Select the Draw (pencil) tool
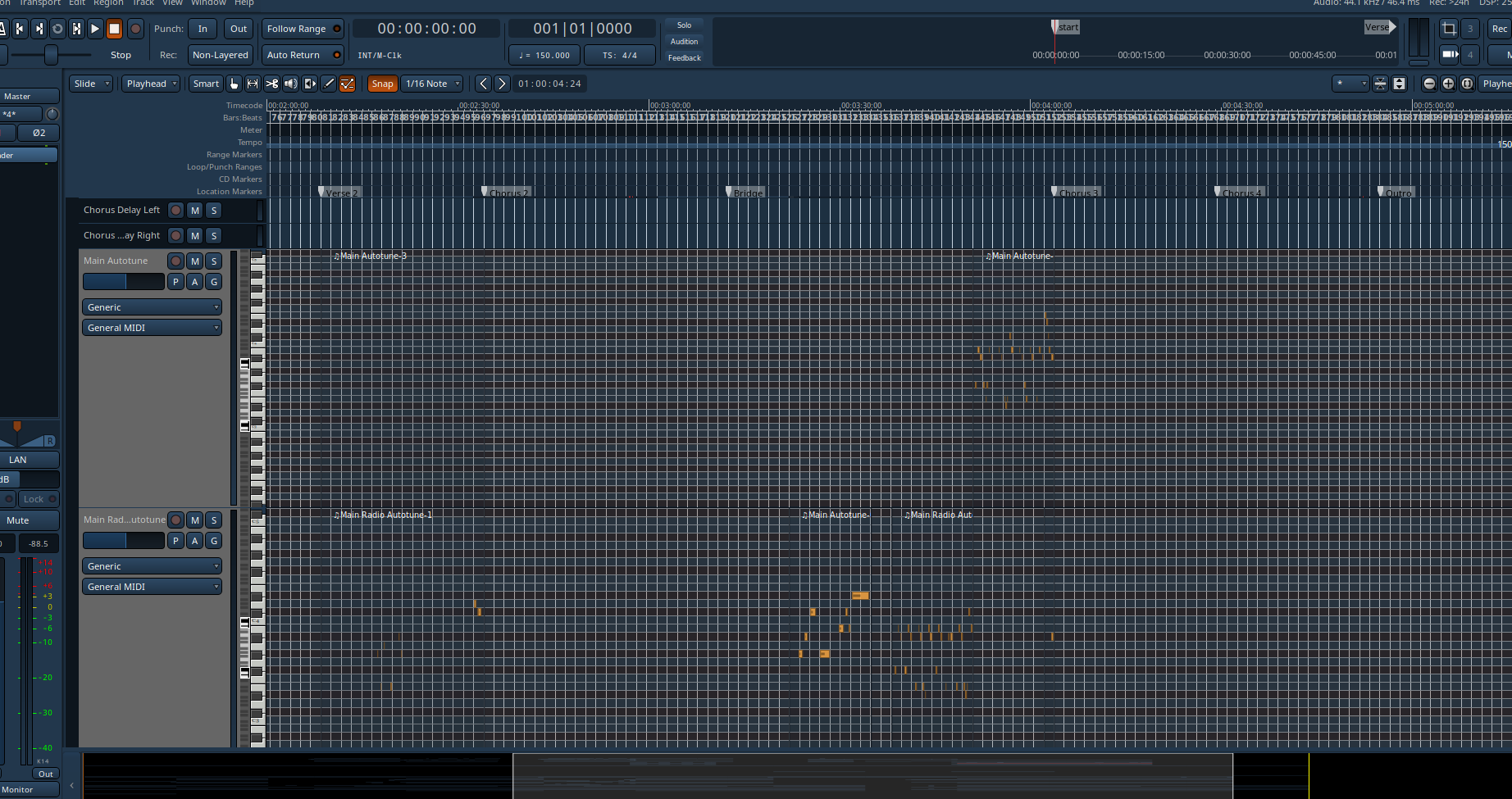Screen dimensions: 1512x799 pos(329,84)
